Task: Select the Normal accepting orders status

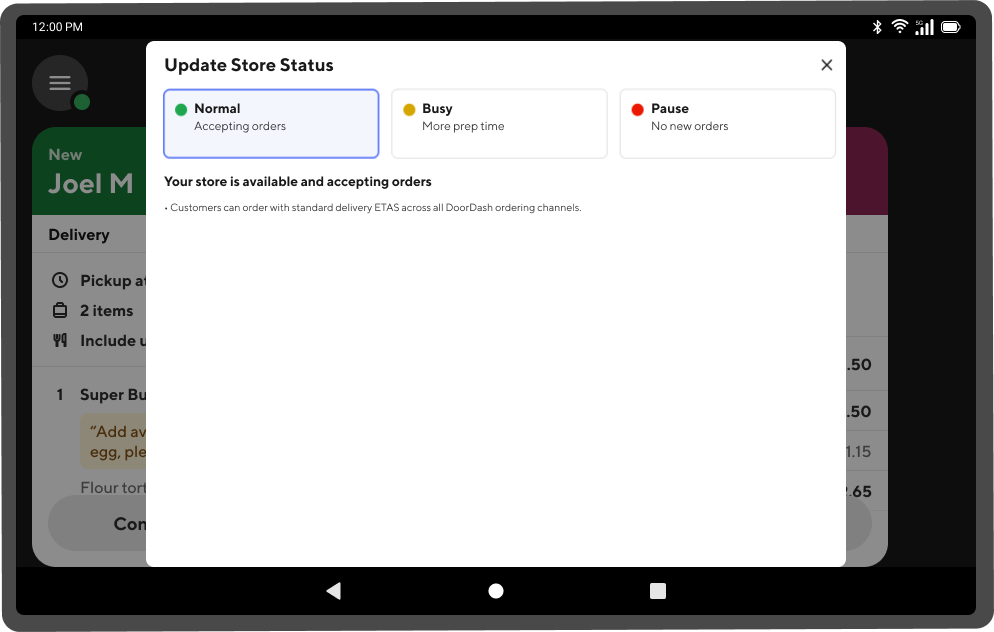Action: (x=271, y=124)
